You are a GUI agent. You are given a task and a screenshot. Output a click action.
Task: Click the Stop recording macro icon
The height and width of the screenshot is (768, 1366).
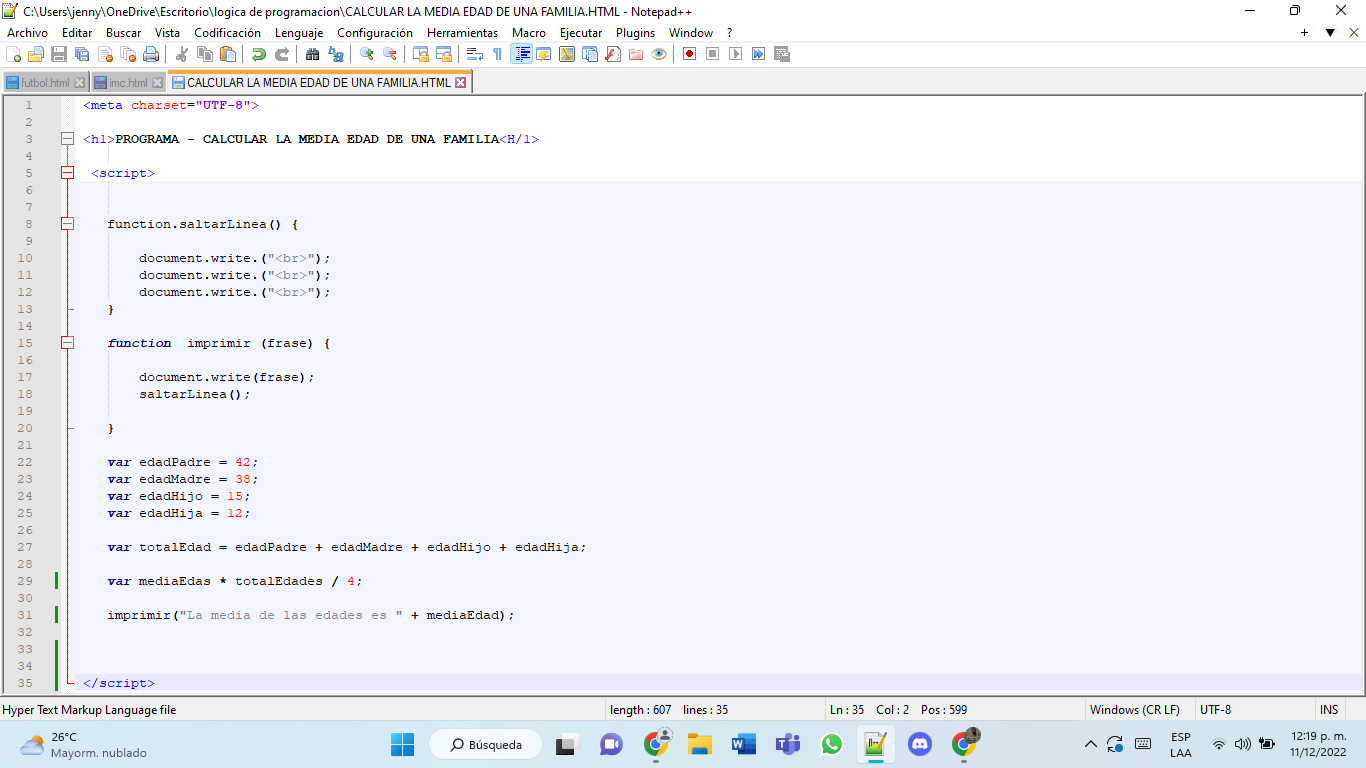pyautogui.click(x=712, y=54)
